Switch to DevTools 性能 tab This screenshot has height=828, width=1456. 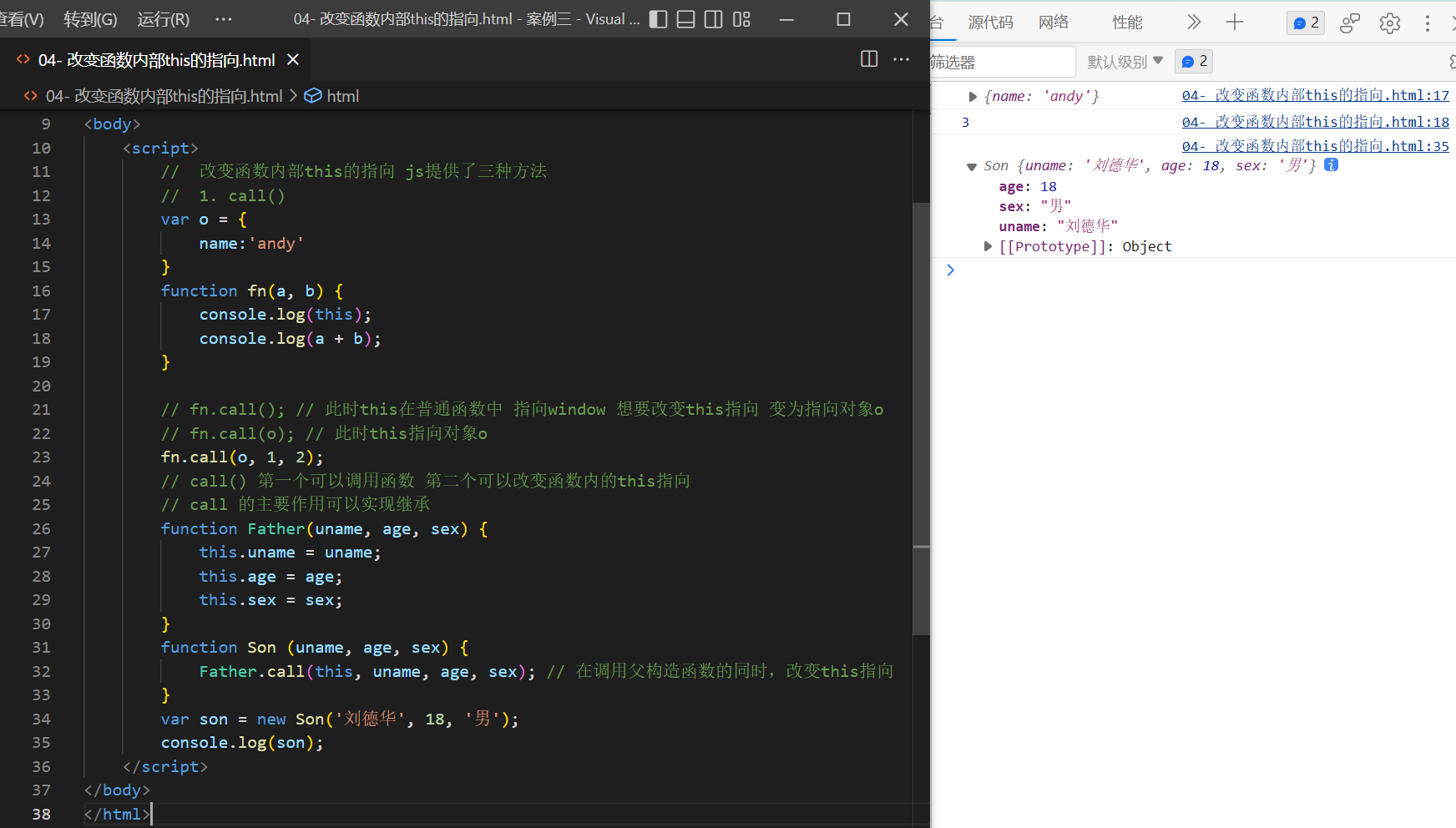pos(1127,23)
